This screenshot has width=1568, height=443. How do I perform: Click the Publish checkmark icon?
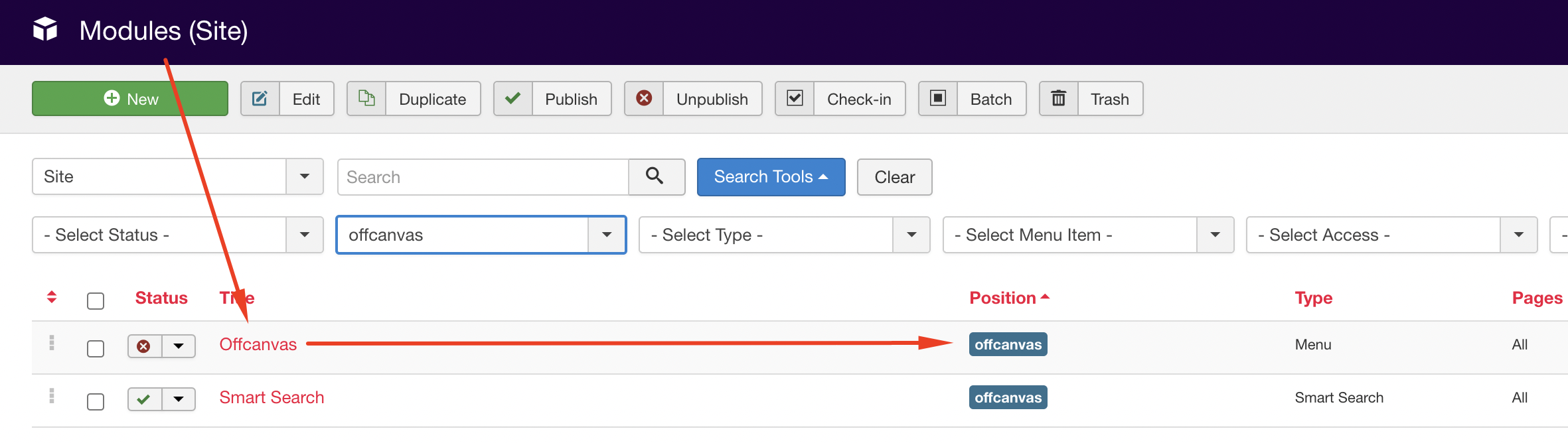click(x=512, y=99)
